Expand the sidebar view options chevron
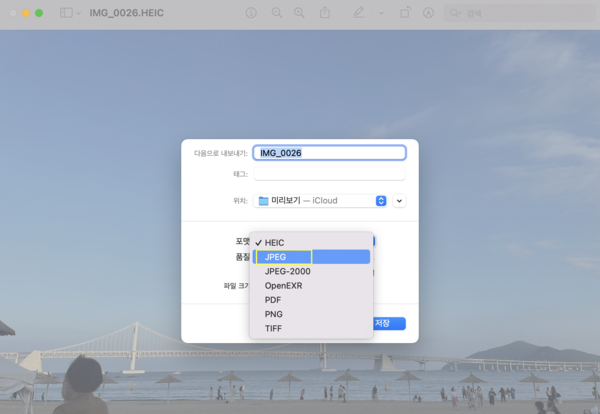 pyautogui.click(x=78, y=13)
